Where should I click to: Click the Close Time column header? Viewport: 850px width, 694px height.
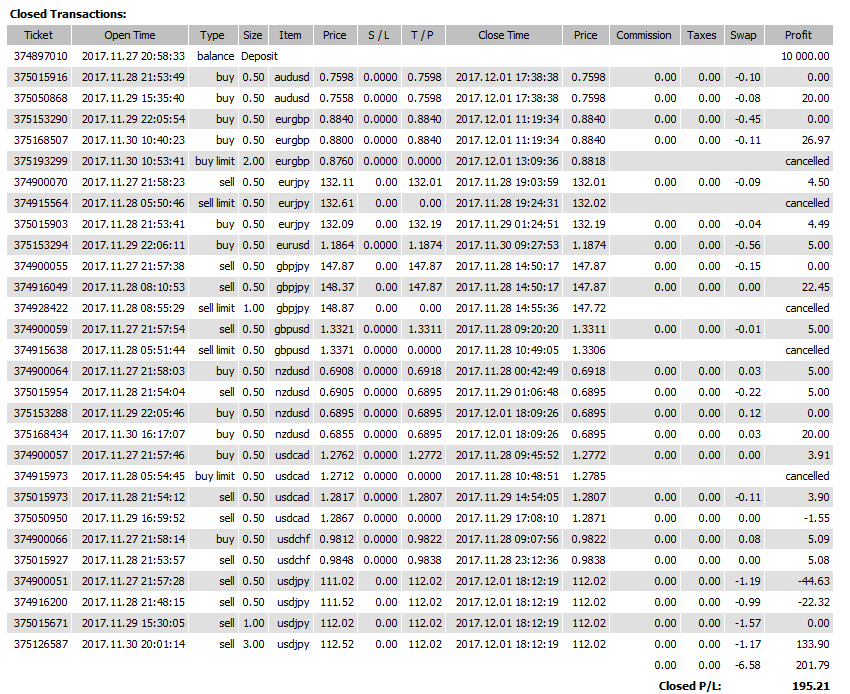pyautogui.click(x=504, y=35)
